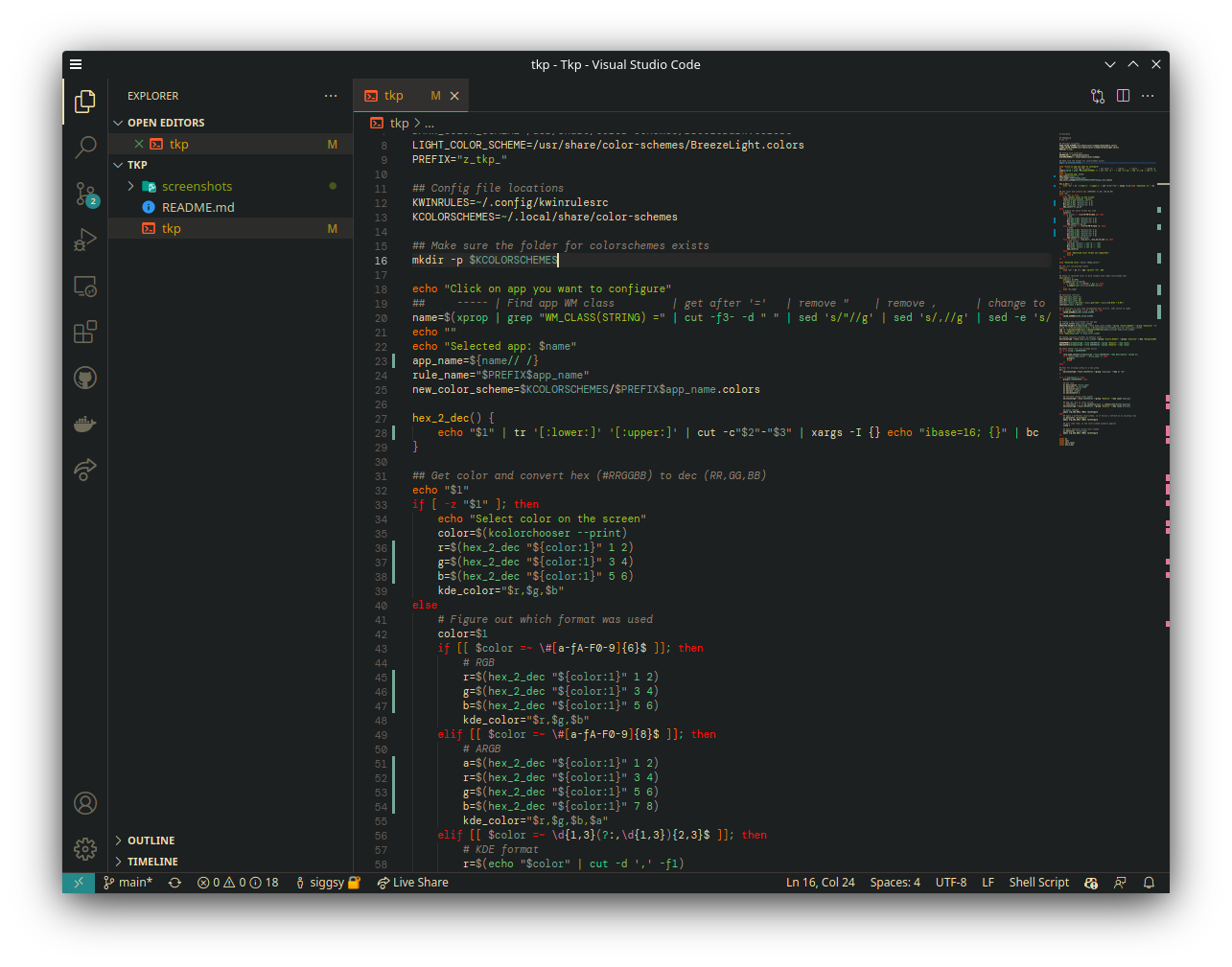Open editor More Actions ellipsis
The width and height of the screenshot is (1232, 967).
(x=1148, y=96)
